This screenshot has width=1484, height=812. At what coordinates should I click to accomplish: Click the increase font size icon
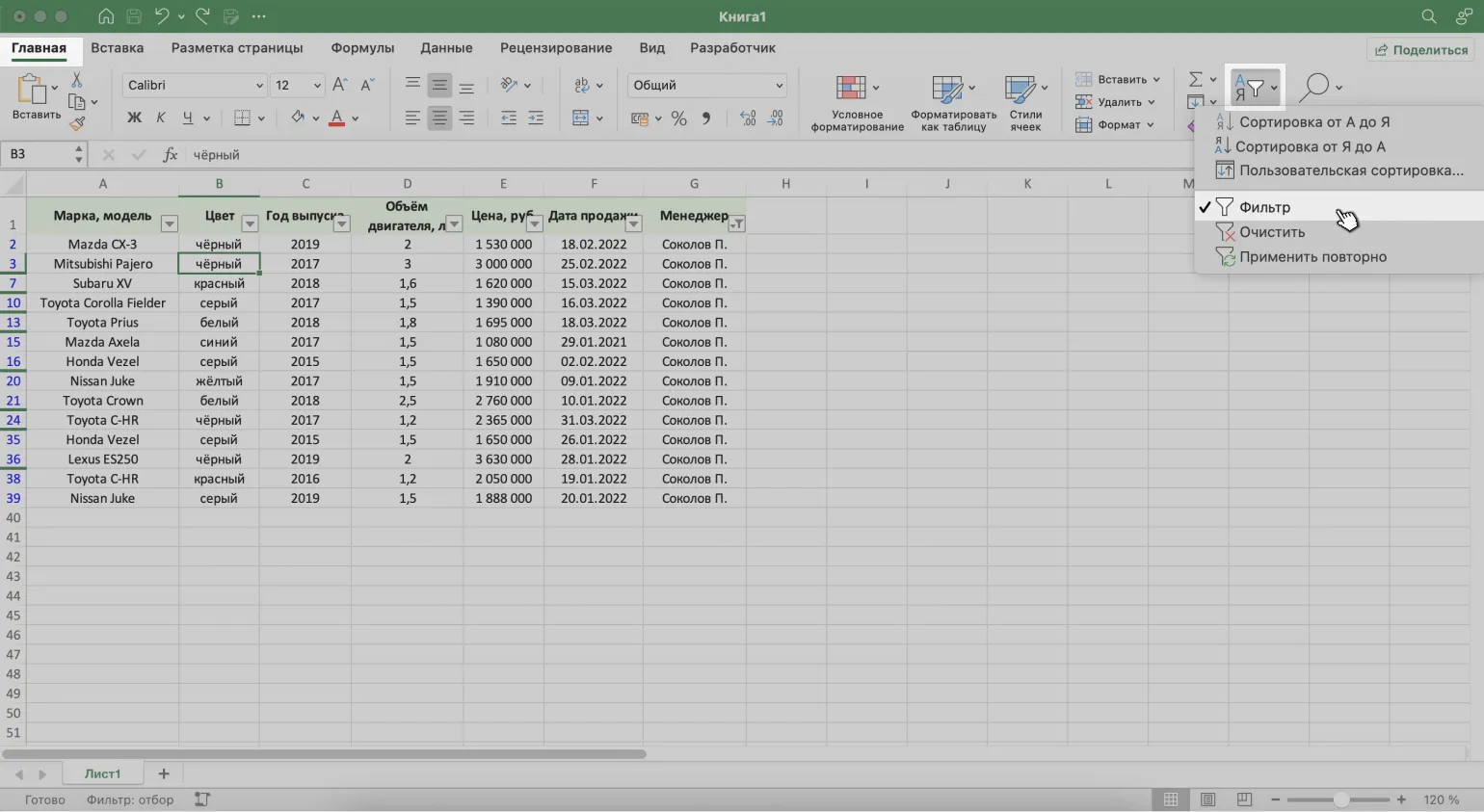point(339,86)
